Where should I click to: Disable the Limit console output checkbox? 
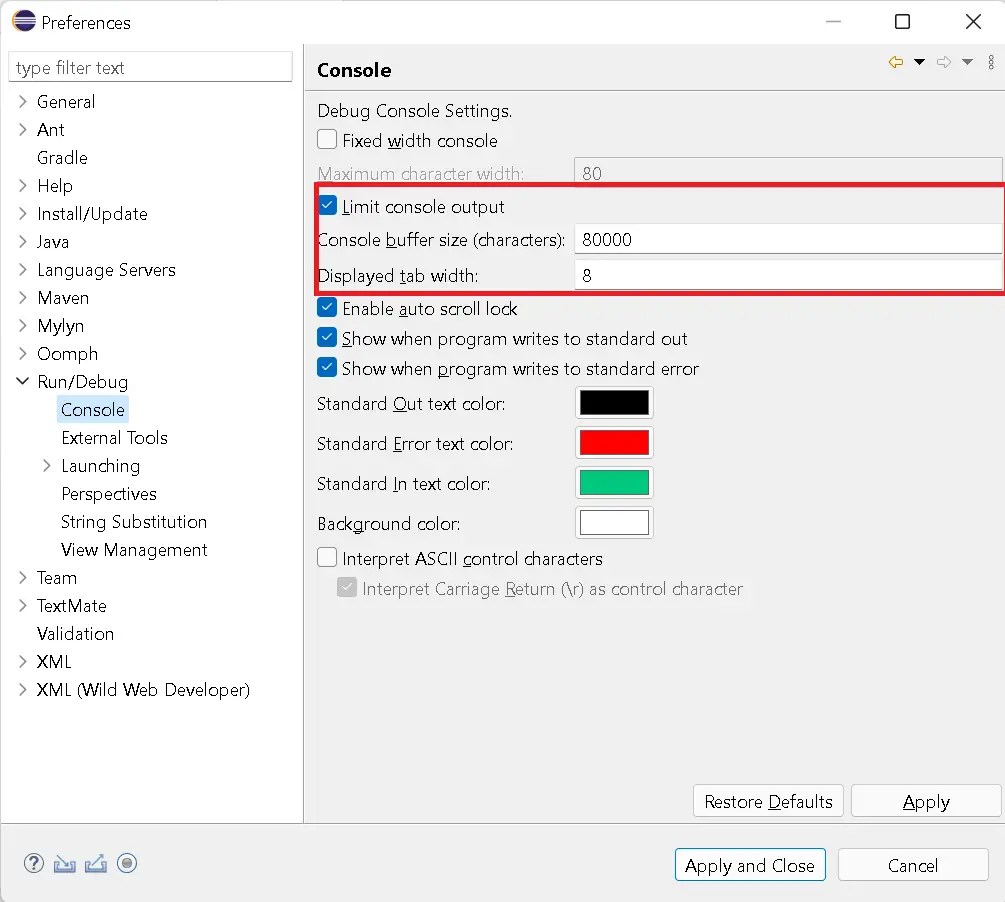(x=326, y=206)
